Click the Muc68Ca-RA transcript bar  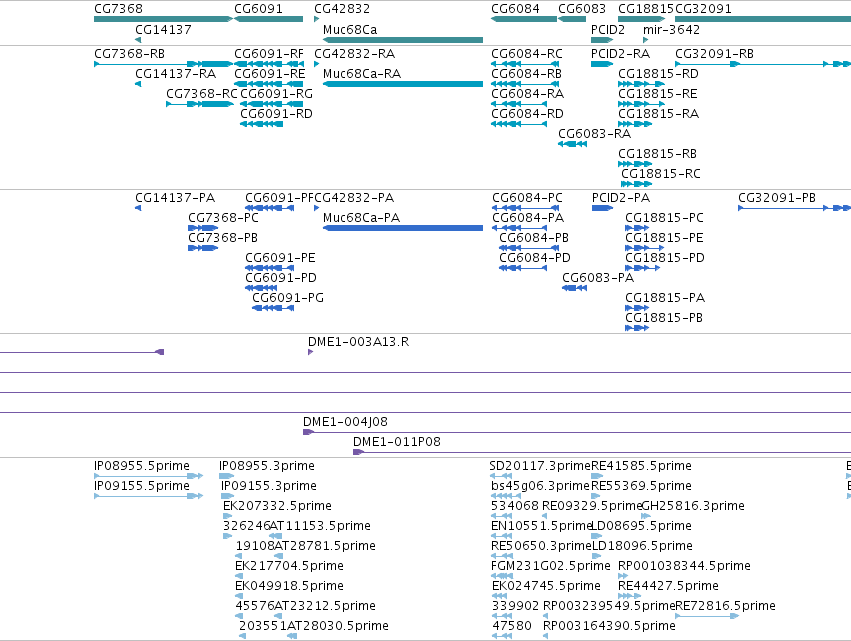403,84
